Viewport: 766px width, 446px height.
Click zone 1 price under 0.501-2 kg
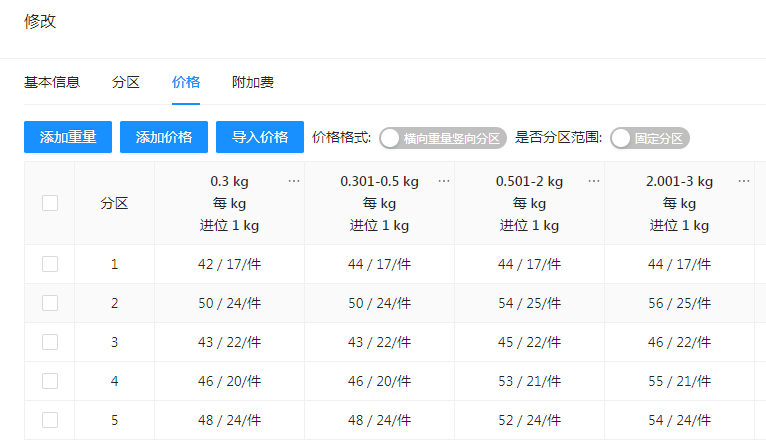pyautogui.click(x=529, y=264)
